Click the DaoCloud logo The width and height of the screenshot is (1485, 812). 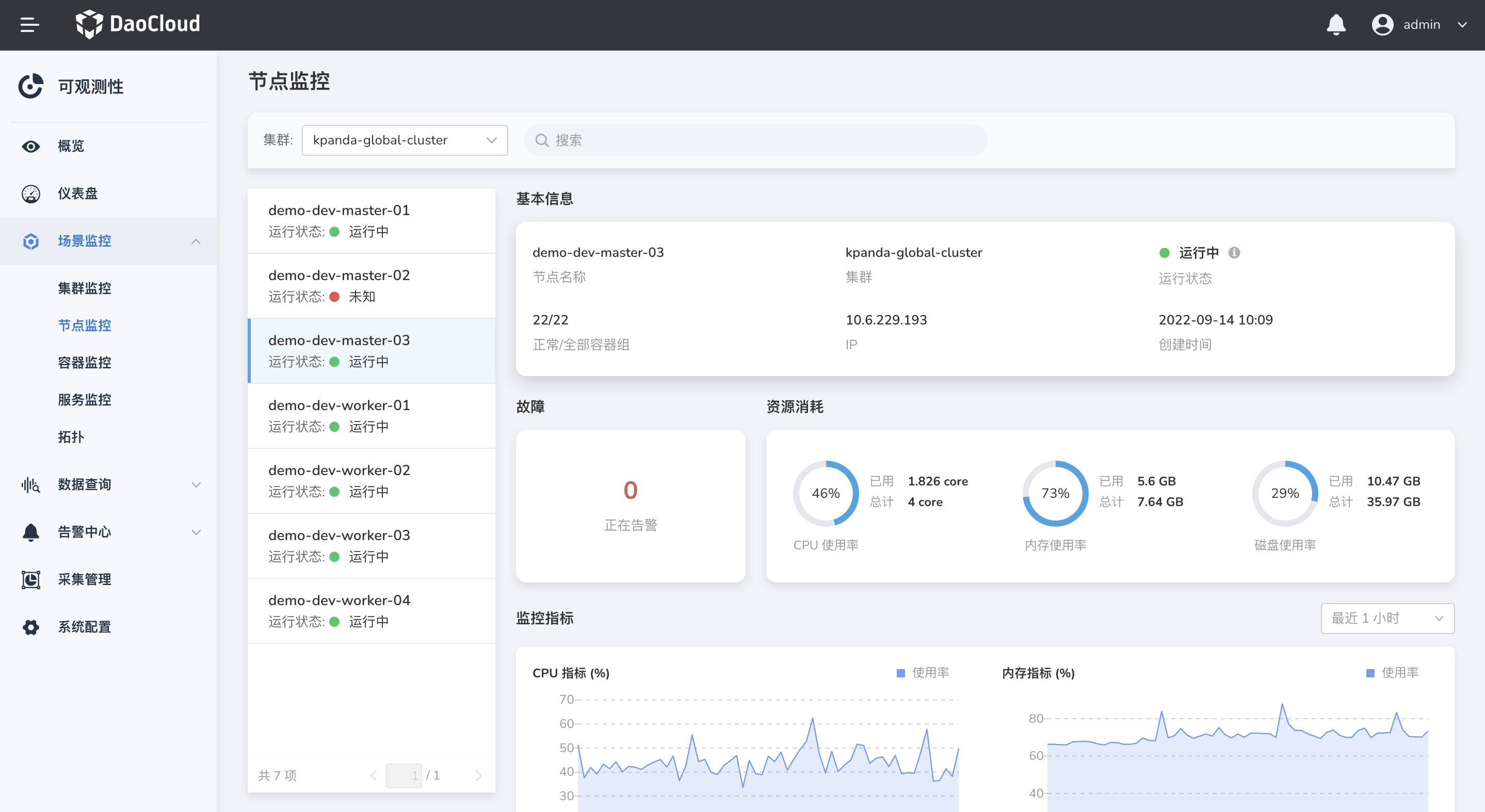(138, 24)
